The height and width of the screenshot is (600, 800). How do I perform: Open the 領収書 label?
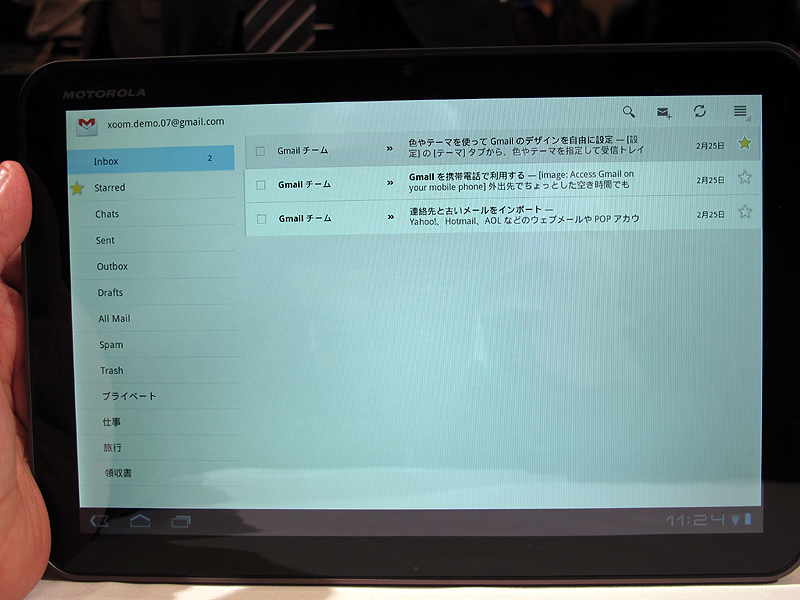point(160,473)
